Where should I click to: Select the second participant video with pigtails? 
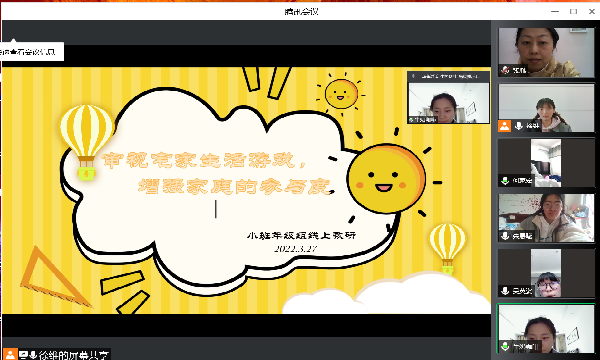point(546,108)
